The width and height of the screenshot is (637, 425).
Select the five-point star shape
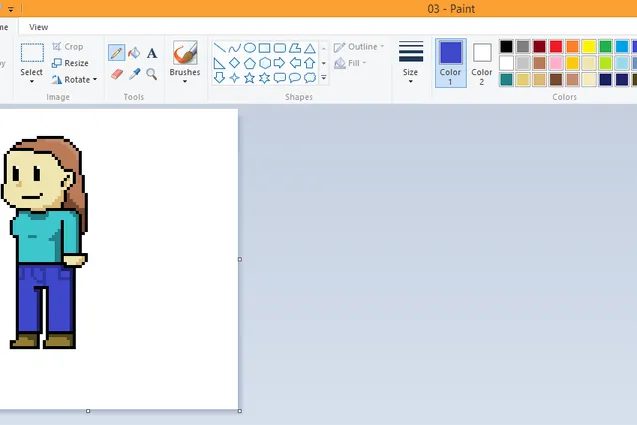click(249, 78)
